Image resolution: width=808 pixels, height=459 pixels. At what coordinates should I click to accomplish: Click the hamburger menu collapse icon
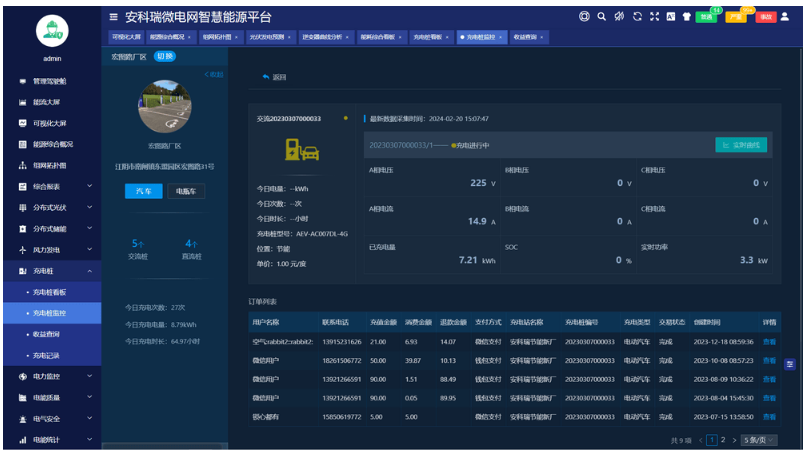coord(114,17)
